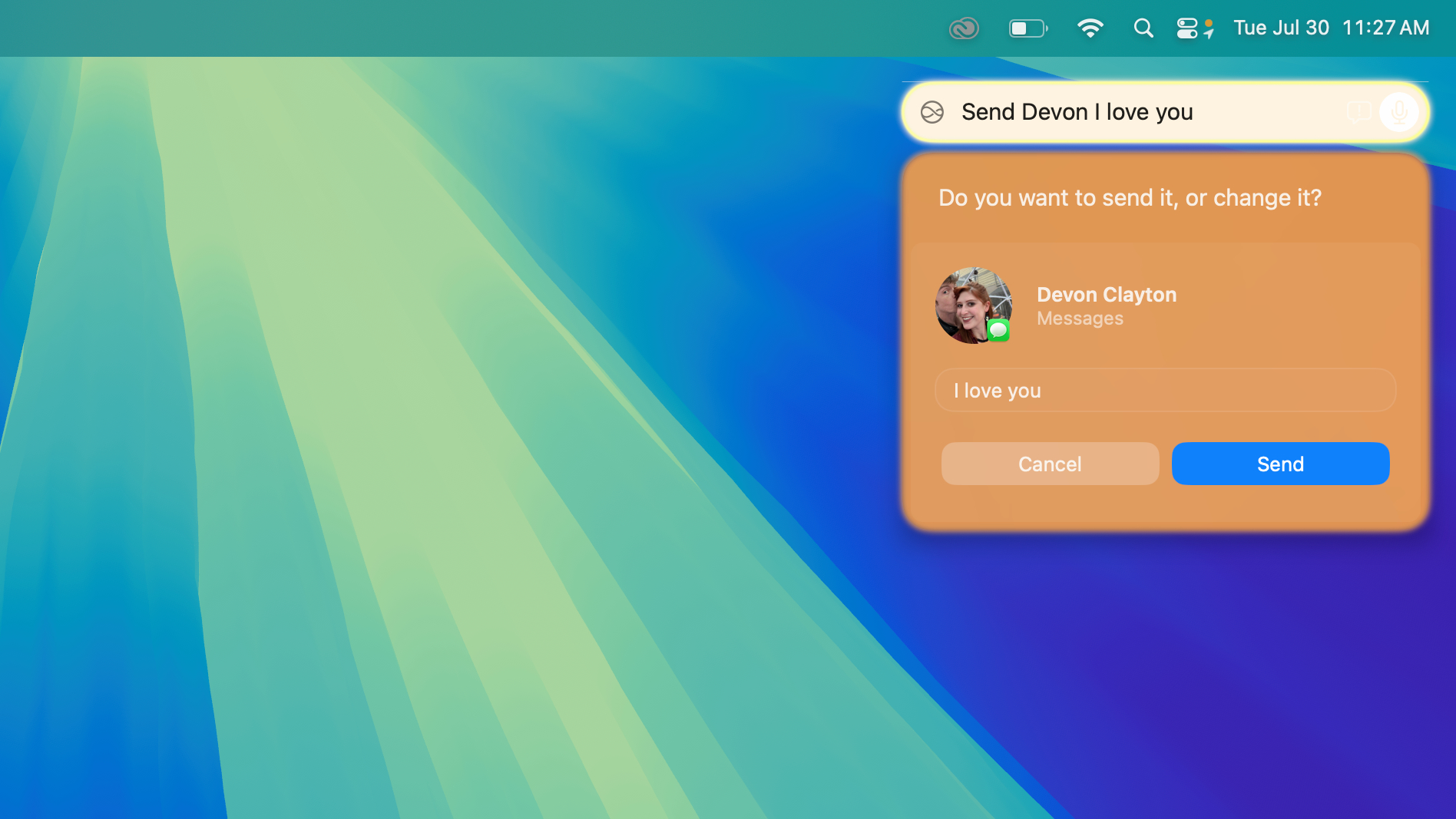Image resolution: width=1456 pixels, height=819 pixels.
Task: Click the feedback speech-bubble icon in Siri bar
Action: click(1358, 112)
